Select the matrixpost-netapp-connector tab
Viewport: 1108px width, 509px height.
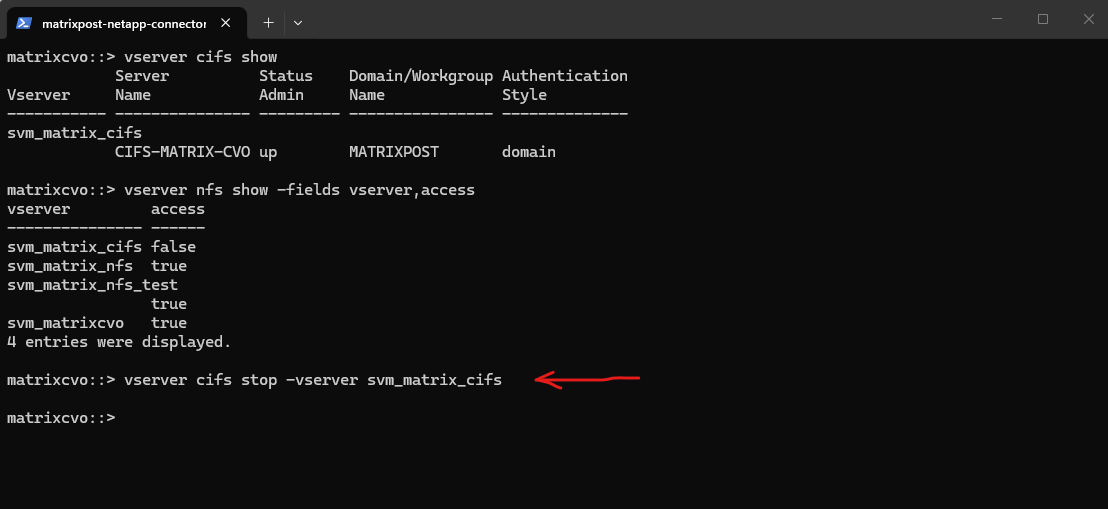tap(123, 22)
